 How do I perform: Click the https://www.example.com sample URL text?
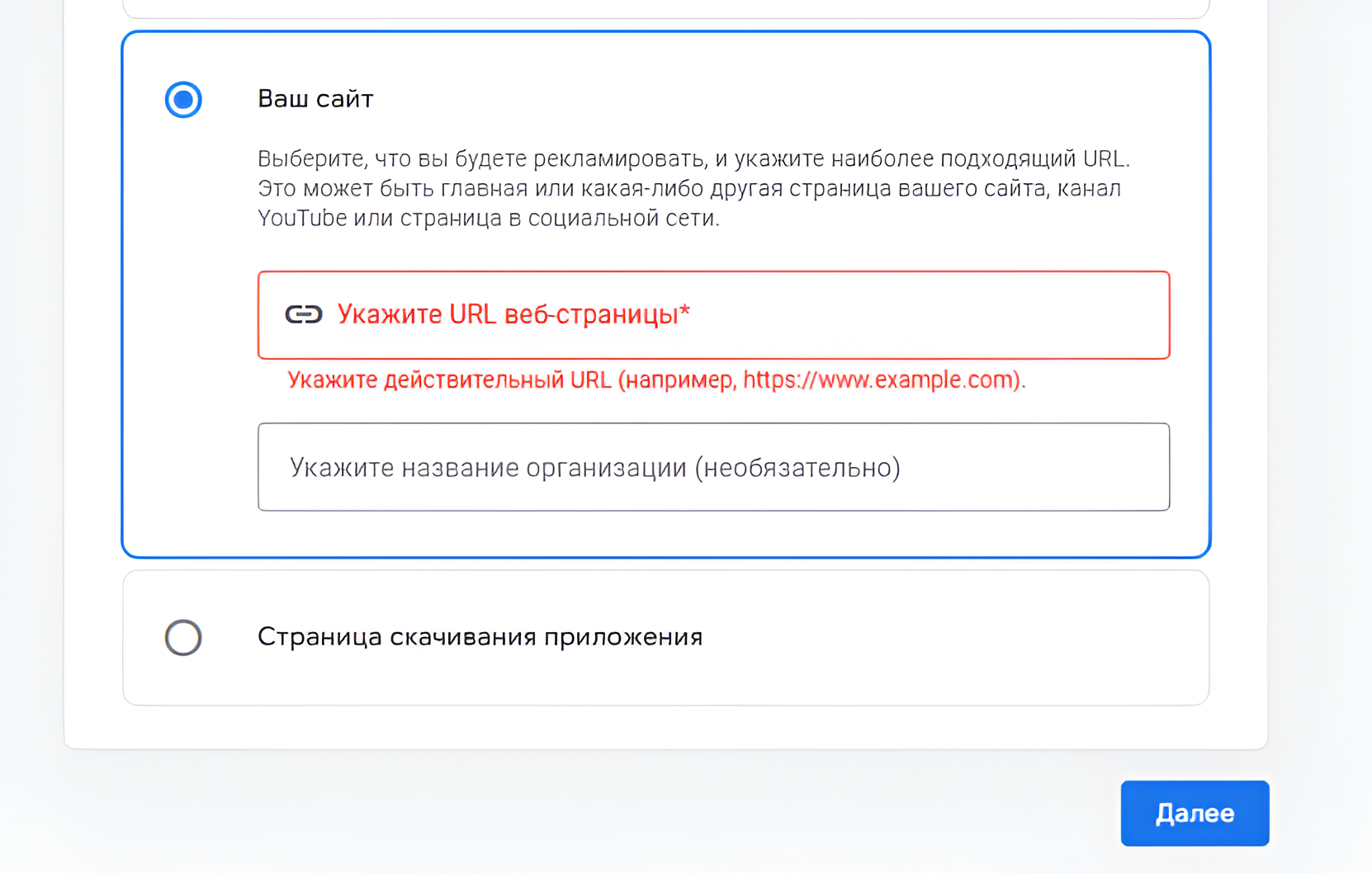[x=882, y=380]
